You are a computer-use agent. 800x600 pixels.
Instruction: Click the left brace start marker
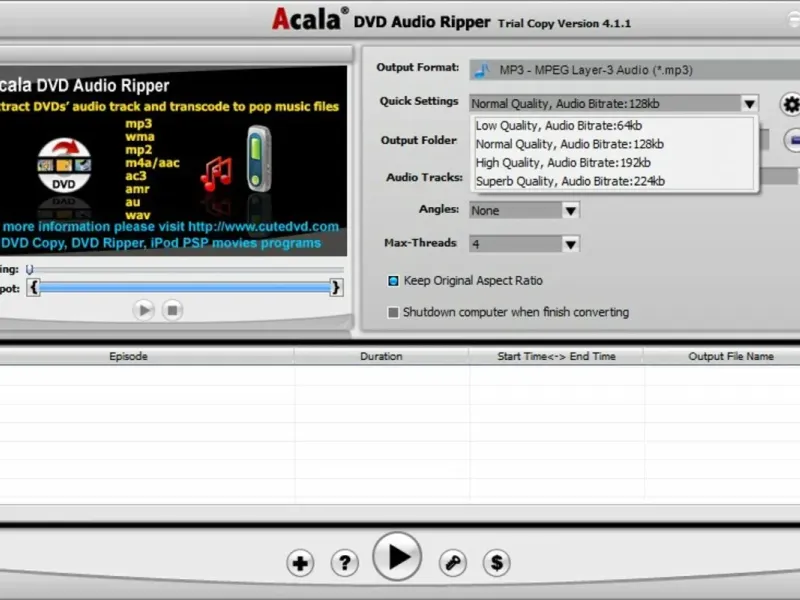pos(34,287)
